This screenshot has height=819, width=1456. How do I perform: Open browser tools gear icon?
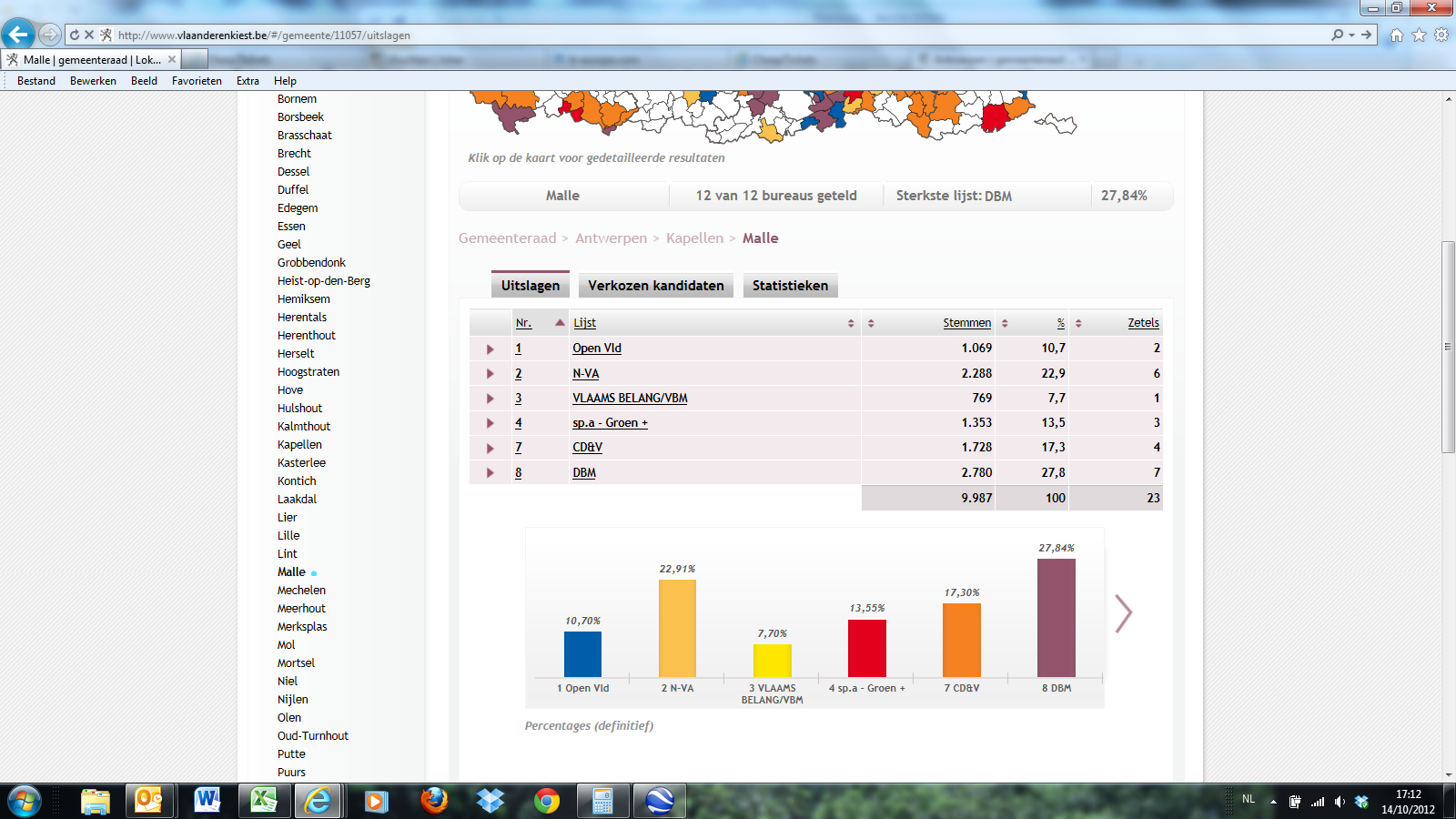click(1441, 35)
